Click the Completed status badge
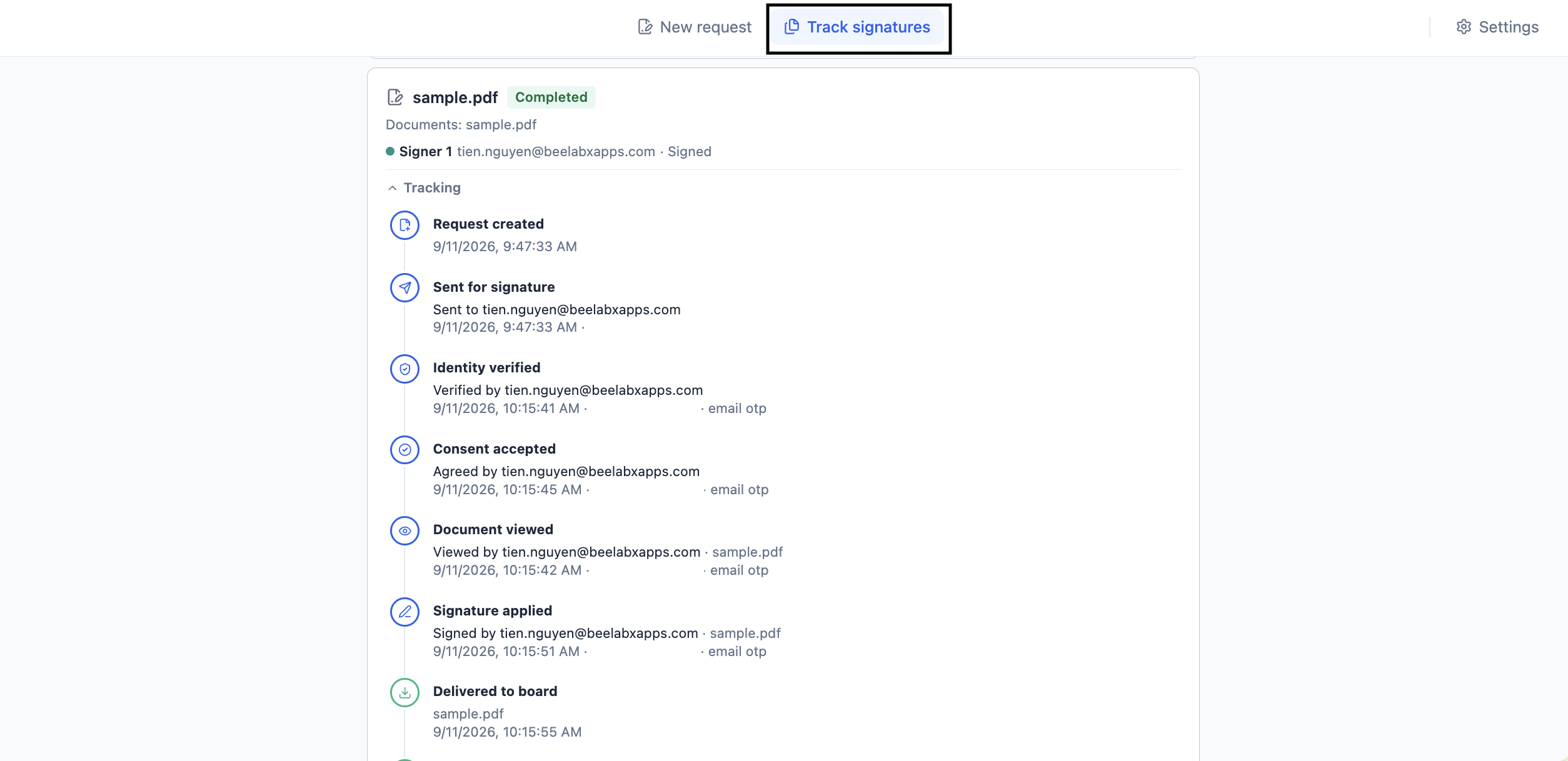The image size is (1568, 761). coord(551,97)
